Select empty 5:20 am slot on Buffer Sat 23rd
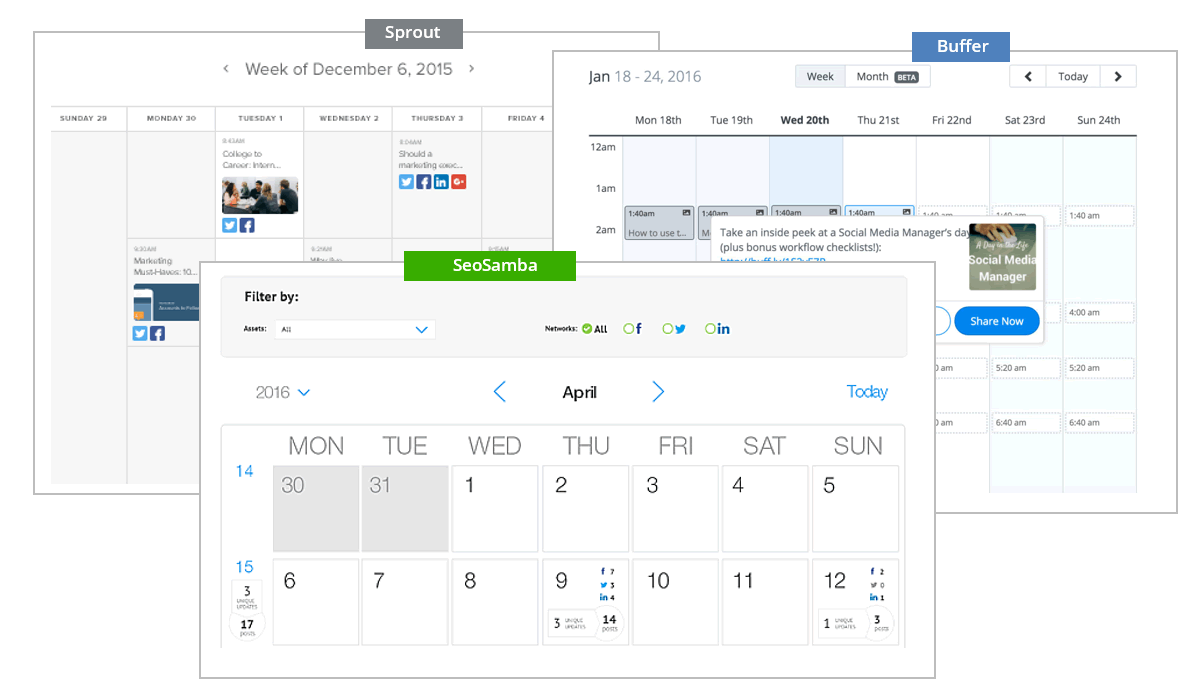The height and width of the screenshot is (698, 1200). click(1026, 368)
